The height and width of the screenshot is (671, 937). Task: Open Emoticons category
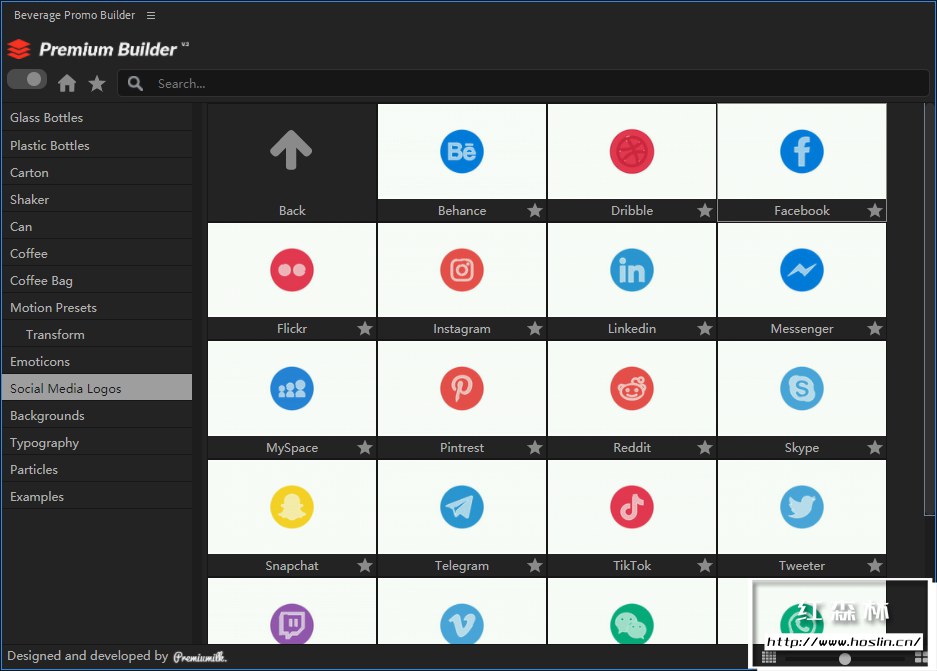(x=97, y=361)
